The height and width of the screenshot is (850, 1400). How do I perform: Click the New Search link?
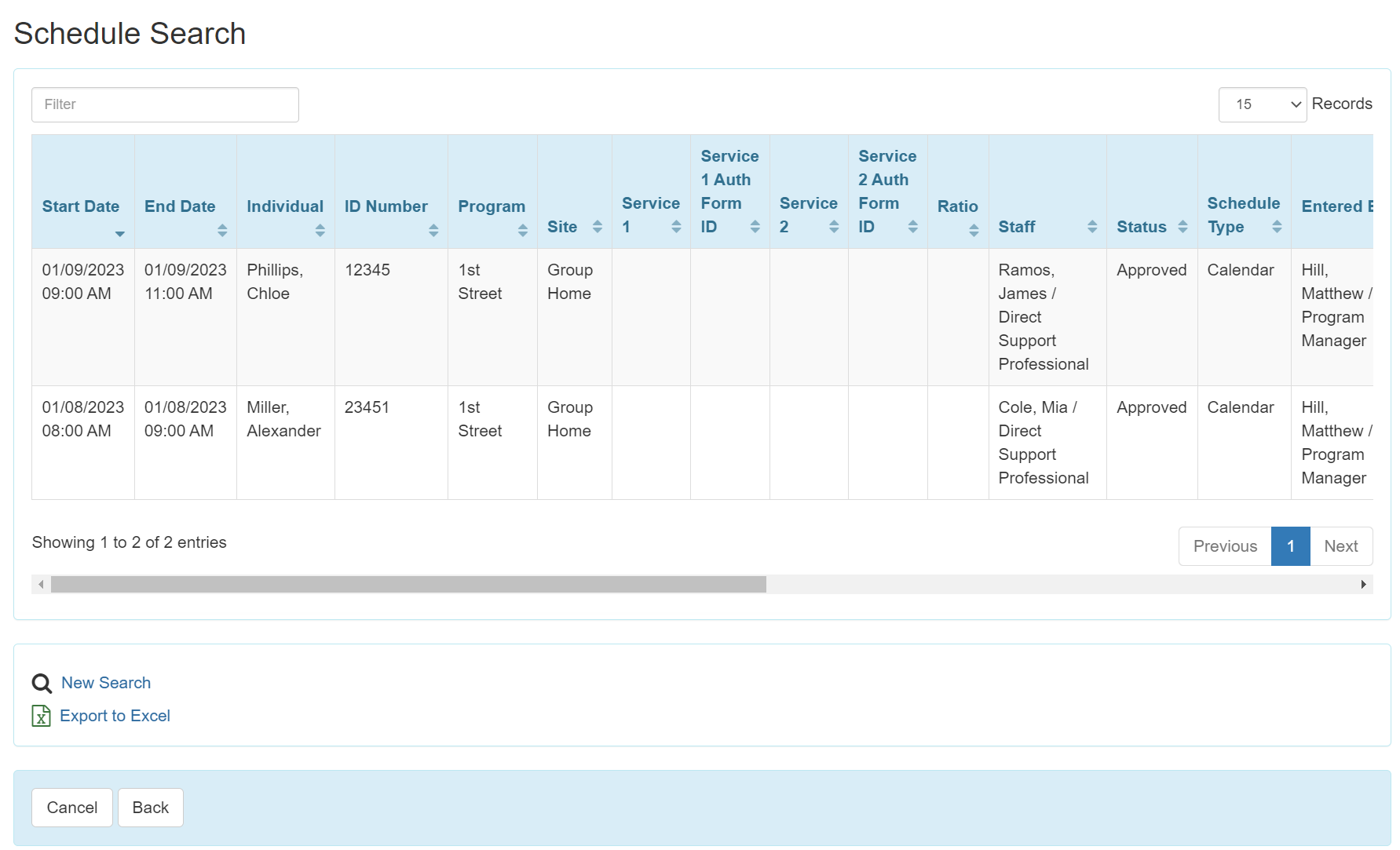click(106, 683)
